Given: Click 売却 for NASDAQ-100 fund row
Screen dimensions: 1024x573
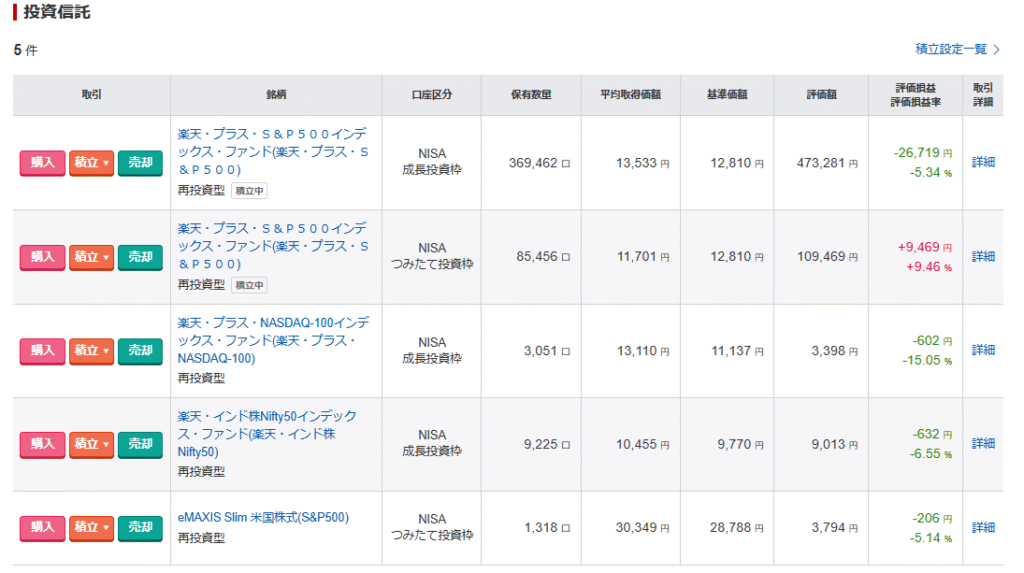Looking at the screenshot, I should 140,351.
